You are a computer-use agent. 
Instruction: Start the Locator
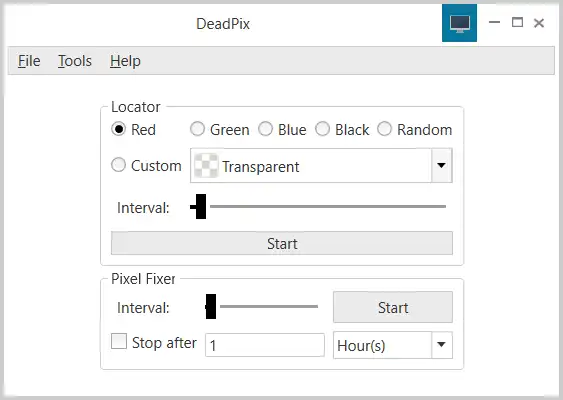click(x=282, y=243)
